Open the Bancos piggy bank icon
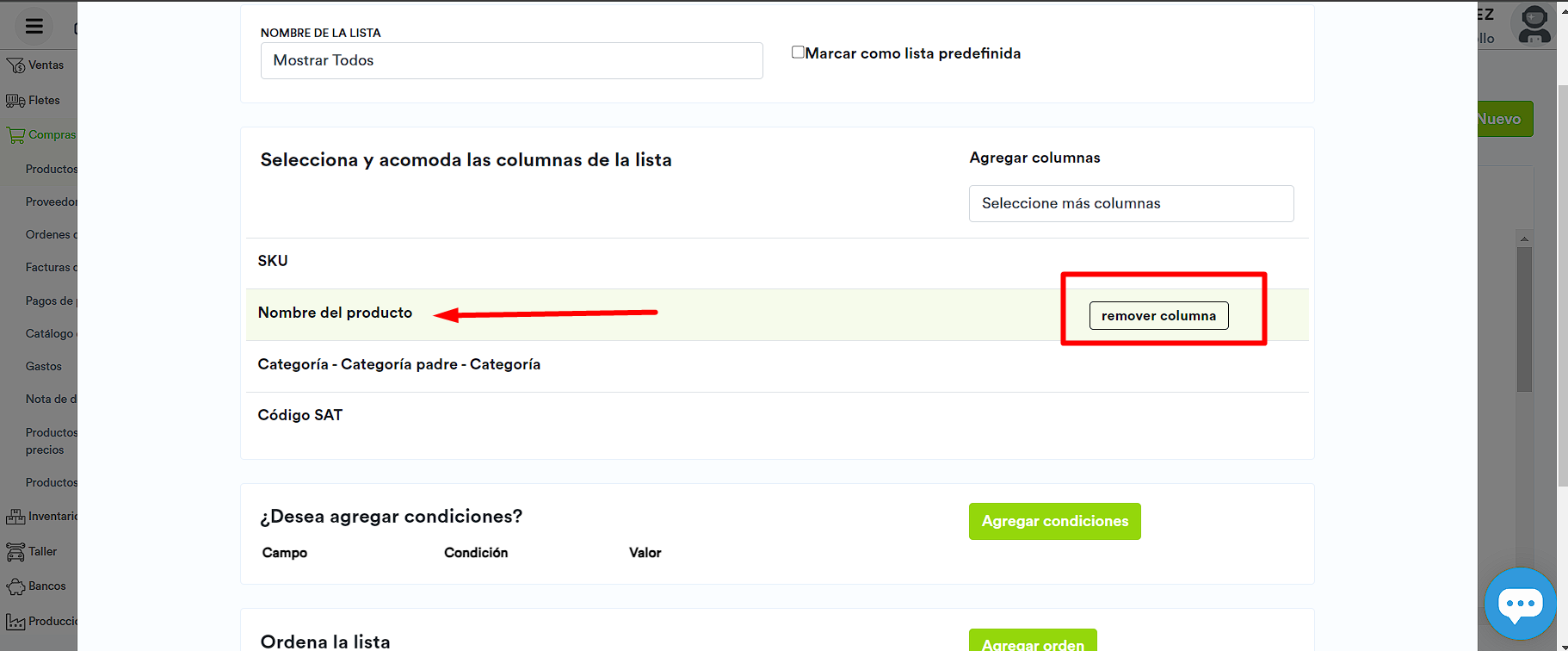 (x=15, y=586)
